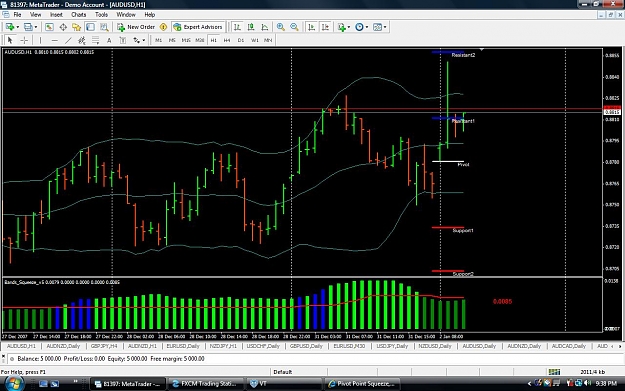Select the equidistant channel tool
The image size is (625, 391).
(82, 40)
